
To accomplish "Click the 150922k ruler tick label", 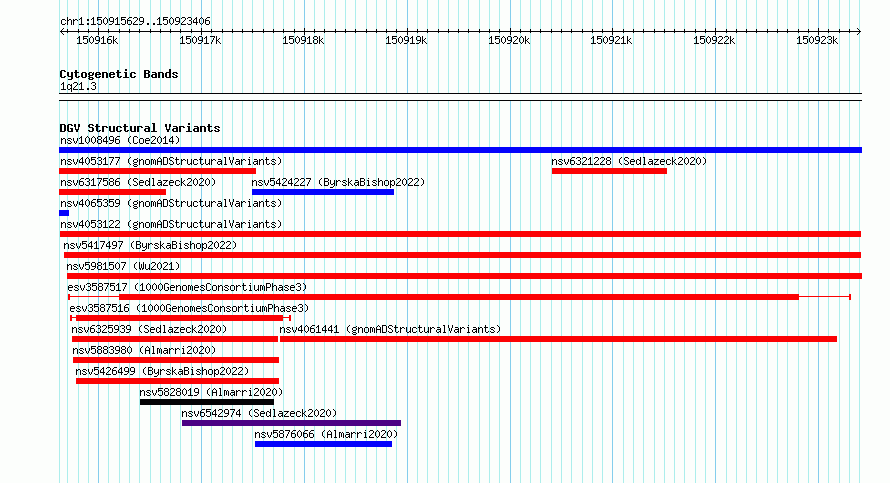I will pos(714,40).
